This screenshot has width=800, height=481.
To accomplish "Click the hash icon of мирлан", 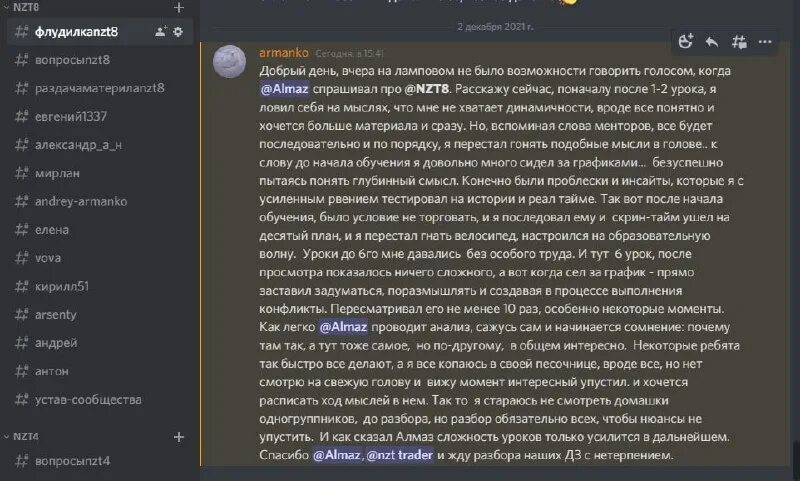I will 21,173.
